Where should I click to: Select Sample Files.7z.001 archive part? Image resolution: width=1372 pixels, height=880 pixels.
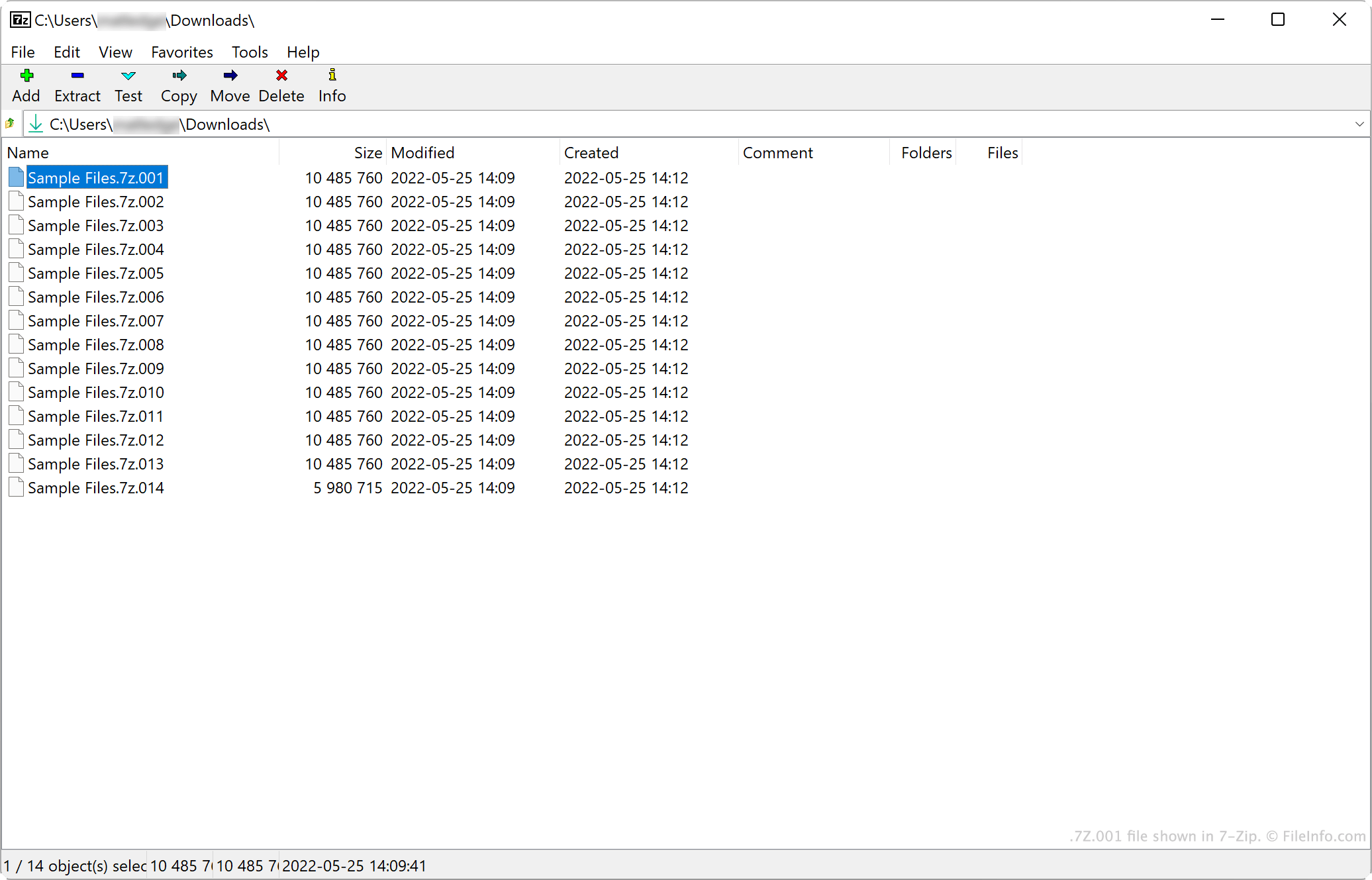point(96,177)
